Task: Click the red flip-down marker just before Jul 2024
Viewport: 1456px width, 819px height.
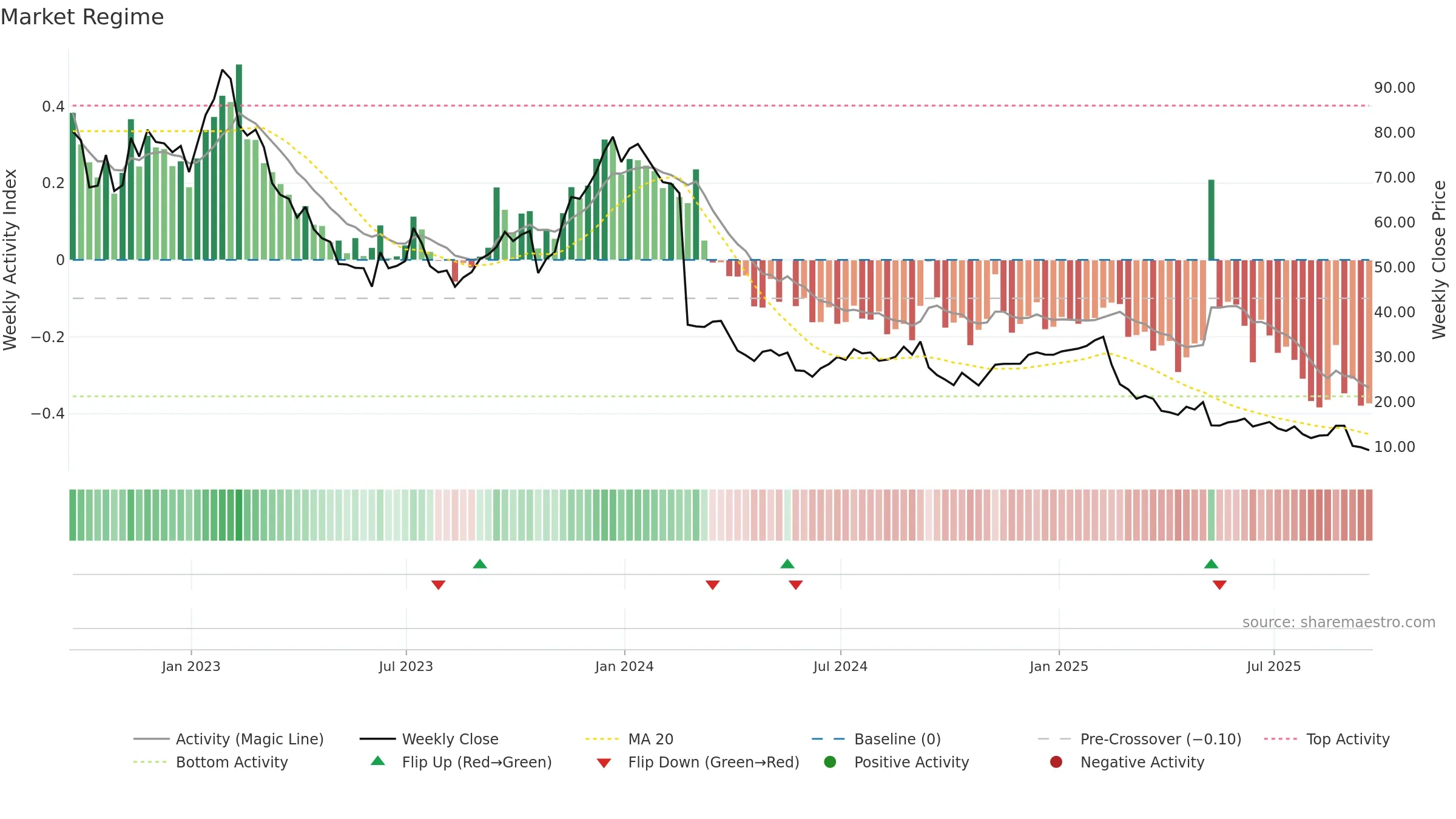Action: [796, 585]
